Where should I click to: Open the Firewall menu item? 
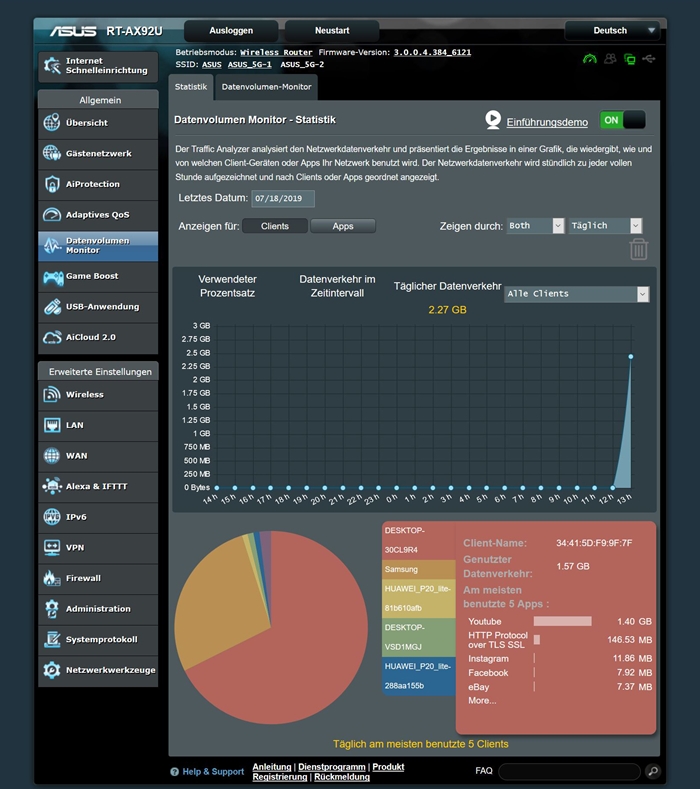[98, 578]
